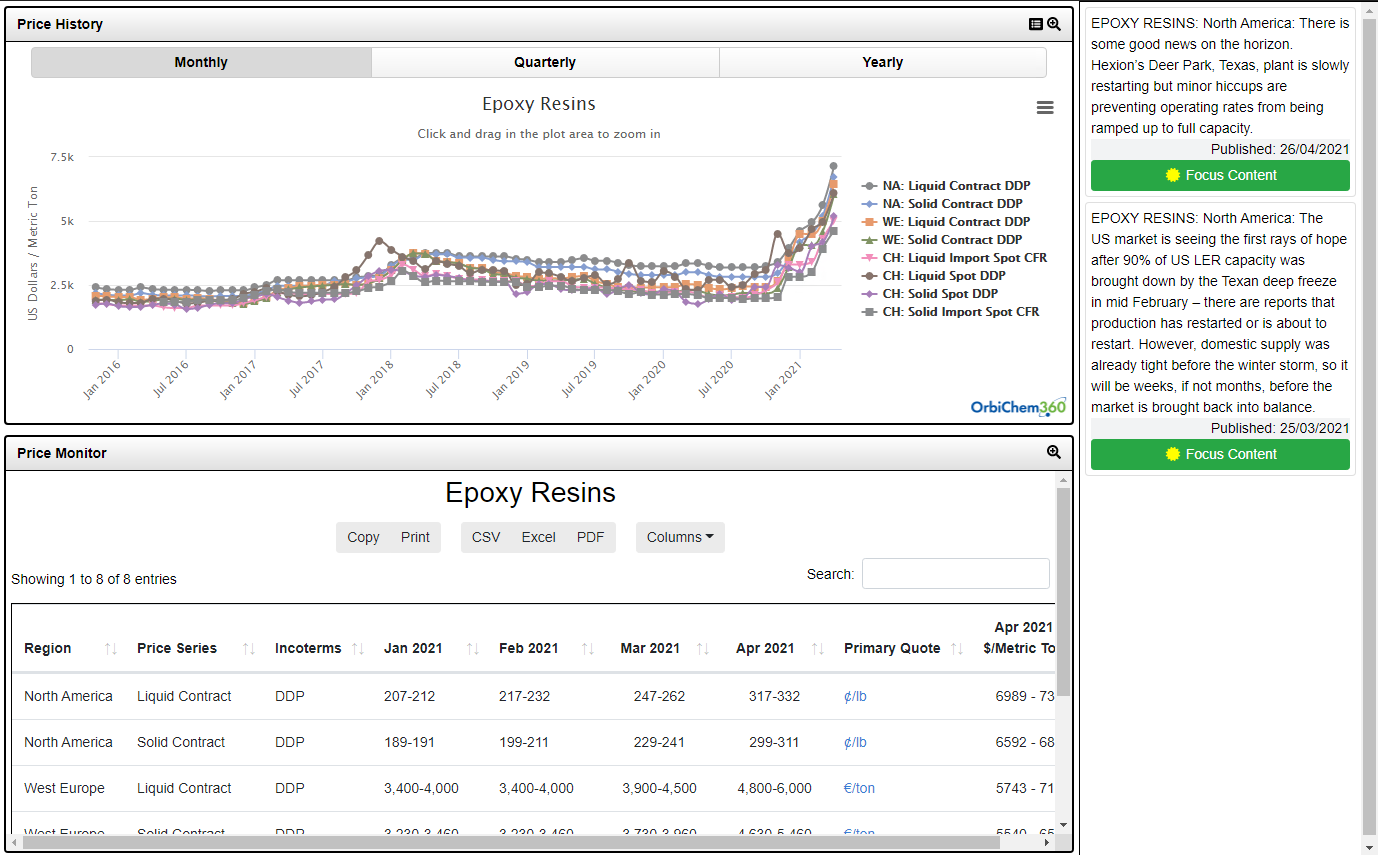Click the '199-211' Feb 2021 cell
1378x855 pixels.
pyautogui.click(x=524, y=742)
